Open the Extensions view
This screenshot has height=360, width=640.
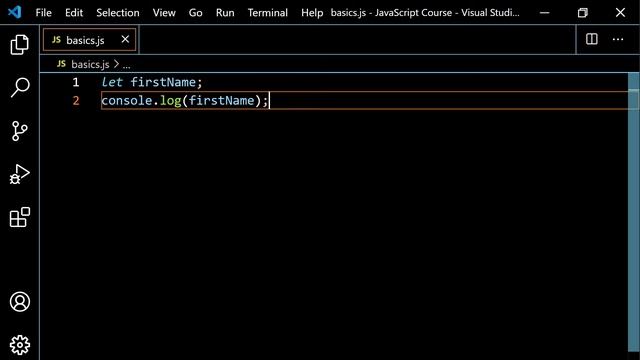[x=20, y=217]
